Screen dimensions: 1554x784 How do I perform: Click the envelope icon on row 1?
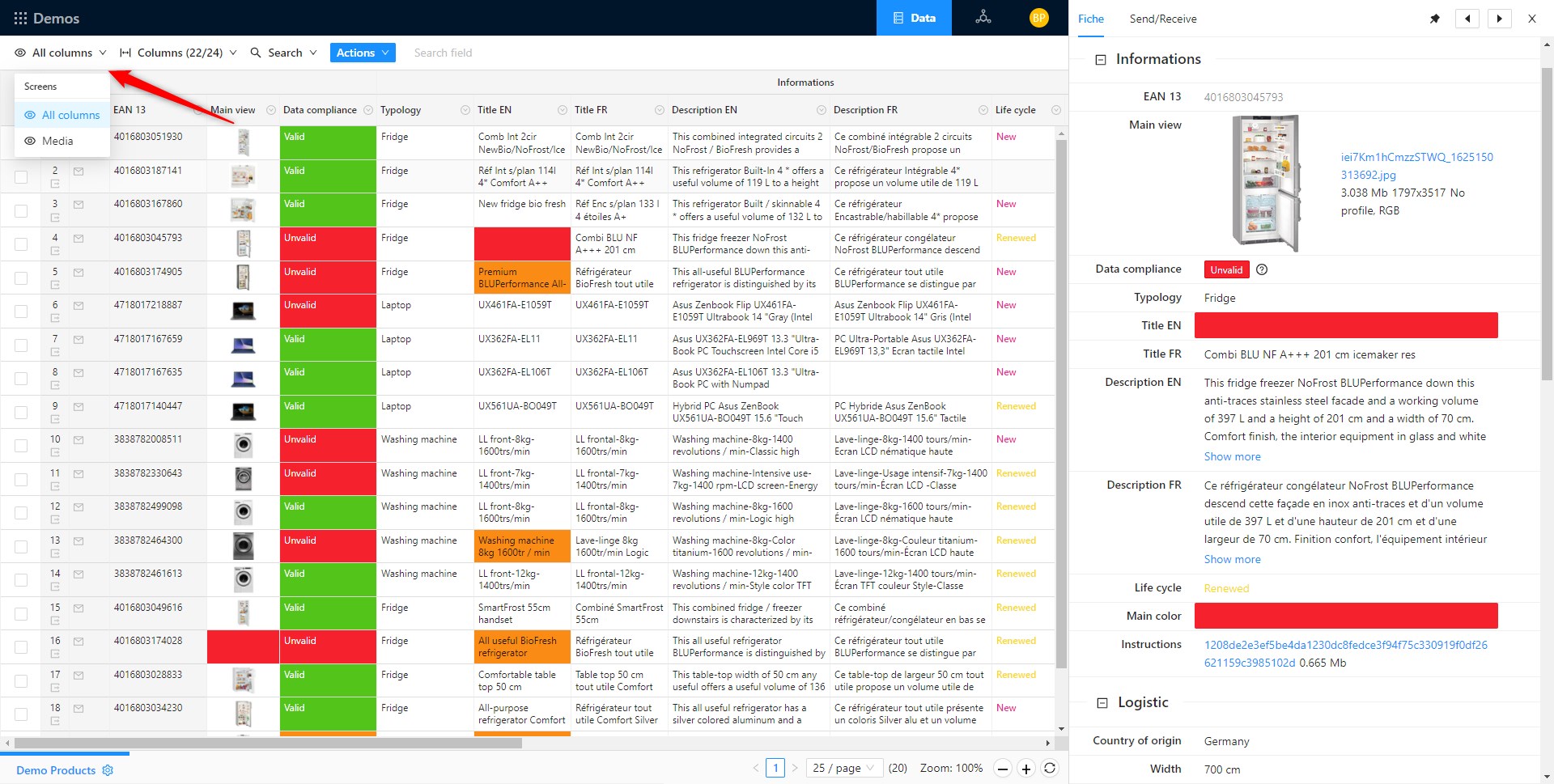tap(78, 137)
